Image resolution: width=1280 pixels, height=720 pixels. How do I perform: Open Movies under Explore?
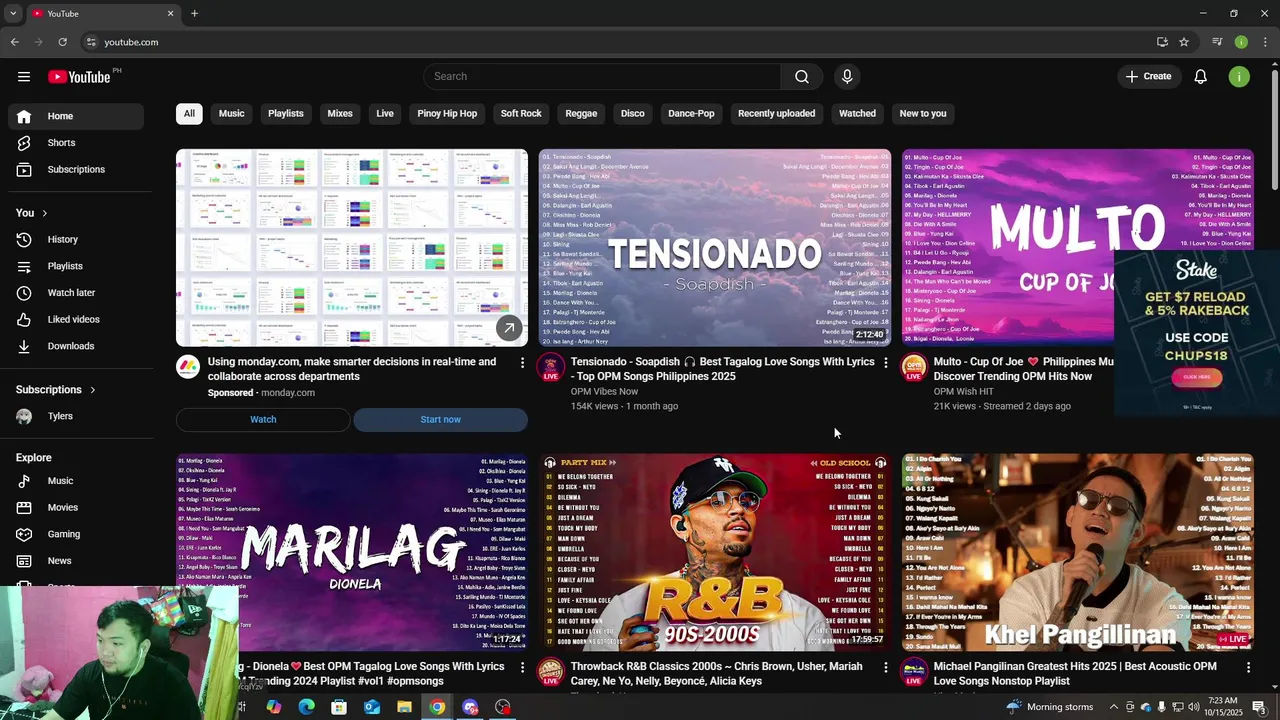76,508
